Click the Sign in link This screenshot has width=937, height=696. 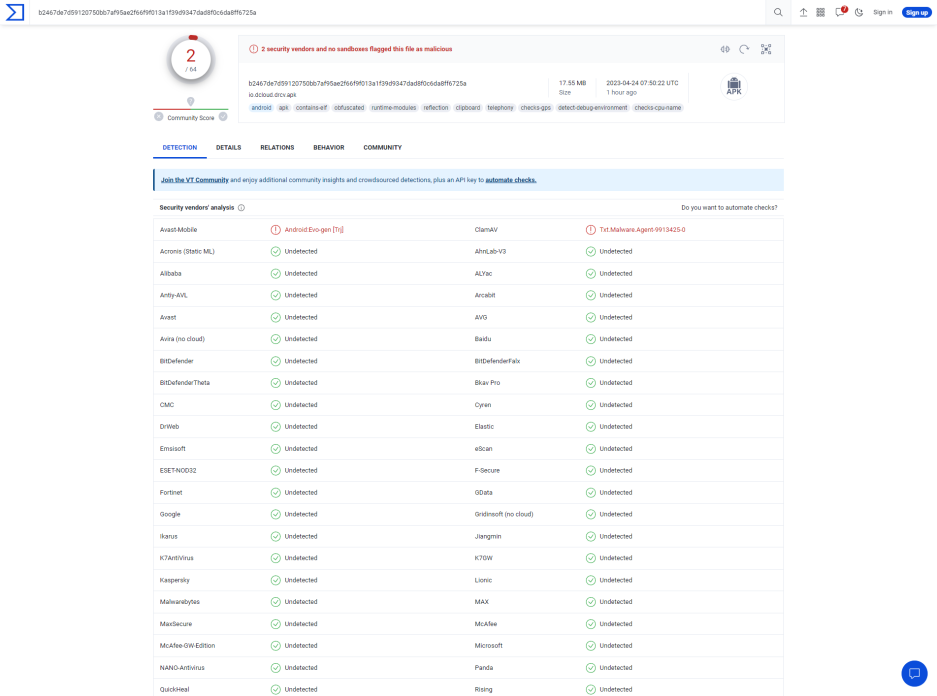tap(882, 12)
